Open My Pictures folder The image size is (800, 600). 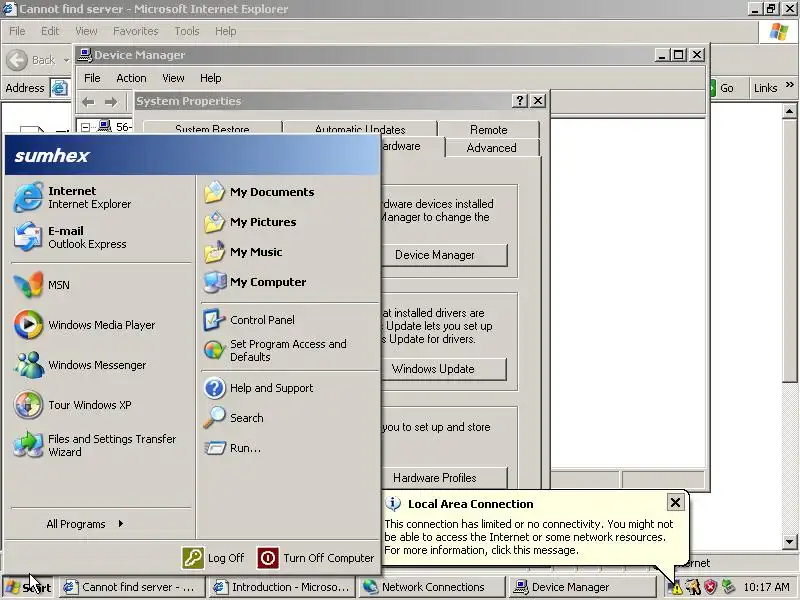tap(289, 222)
